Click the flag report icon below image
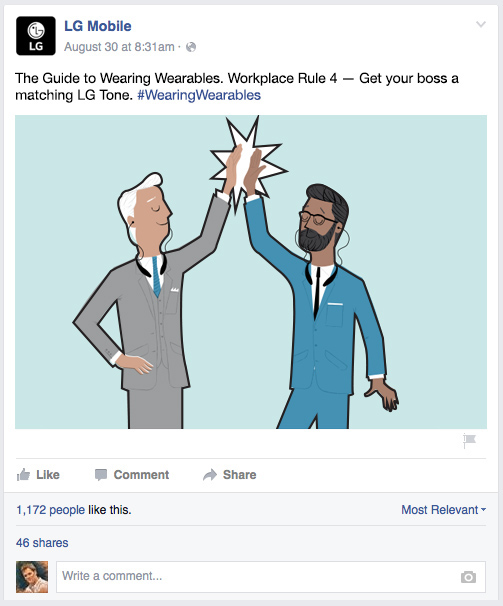 pos(469,441)
